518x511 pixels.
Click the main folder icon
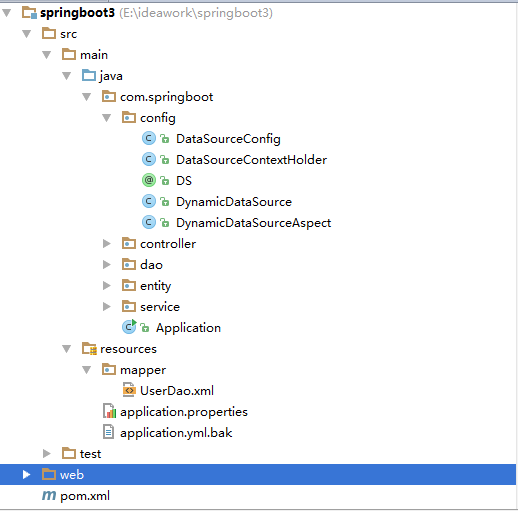69,54
